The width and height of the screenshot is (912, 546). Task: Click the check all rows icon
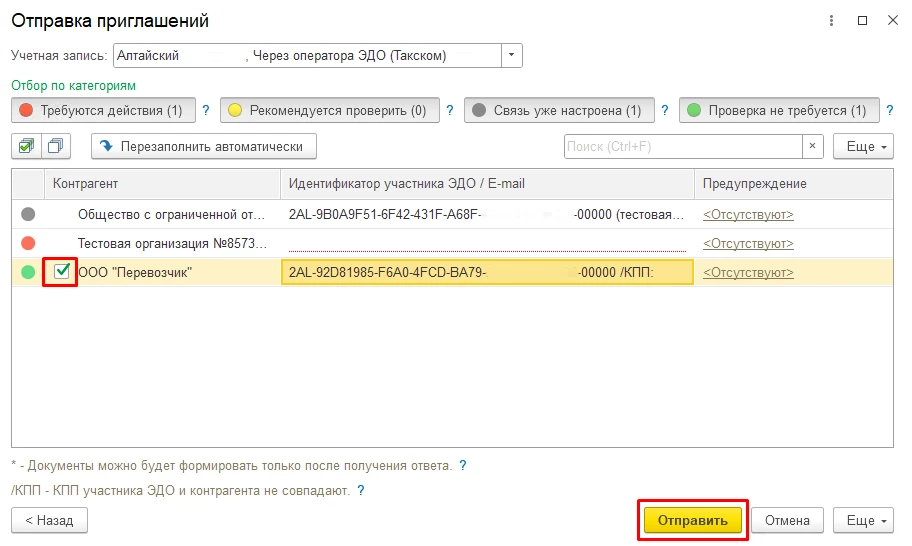tap(26, 146)
